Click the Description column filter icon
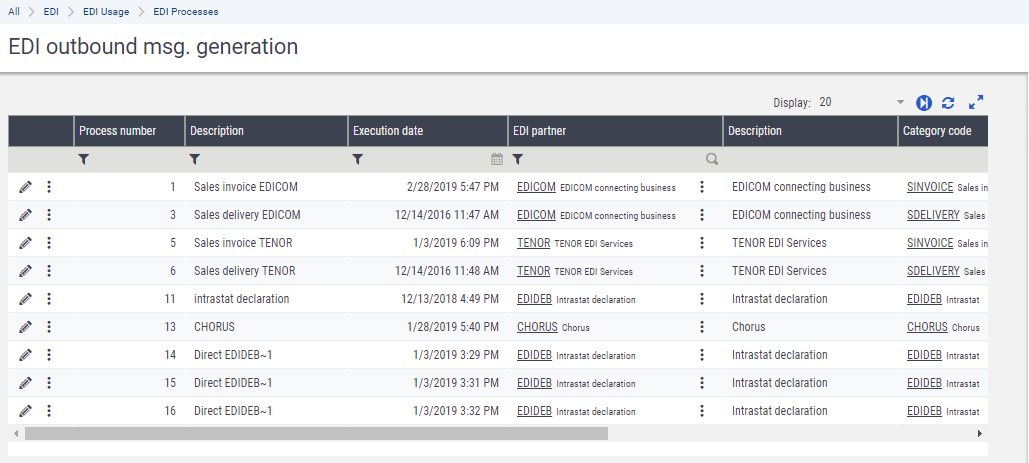The image size is (1029, 463). [x=194, y=159]
